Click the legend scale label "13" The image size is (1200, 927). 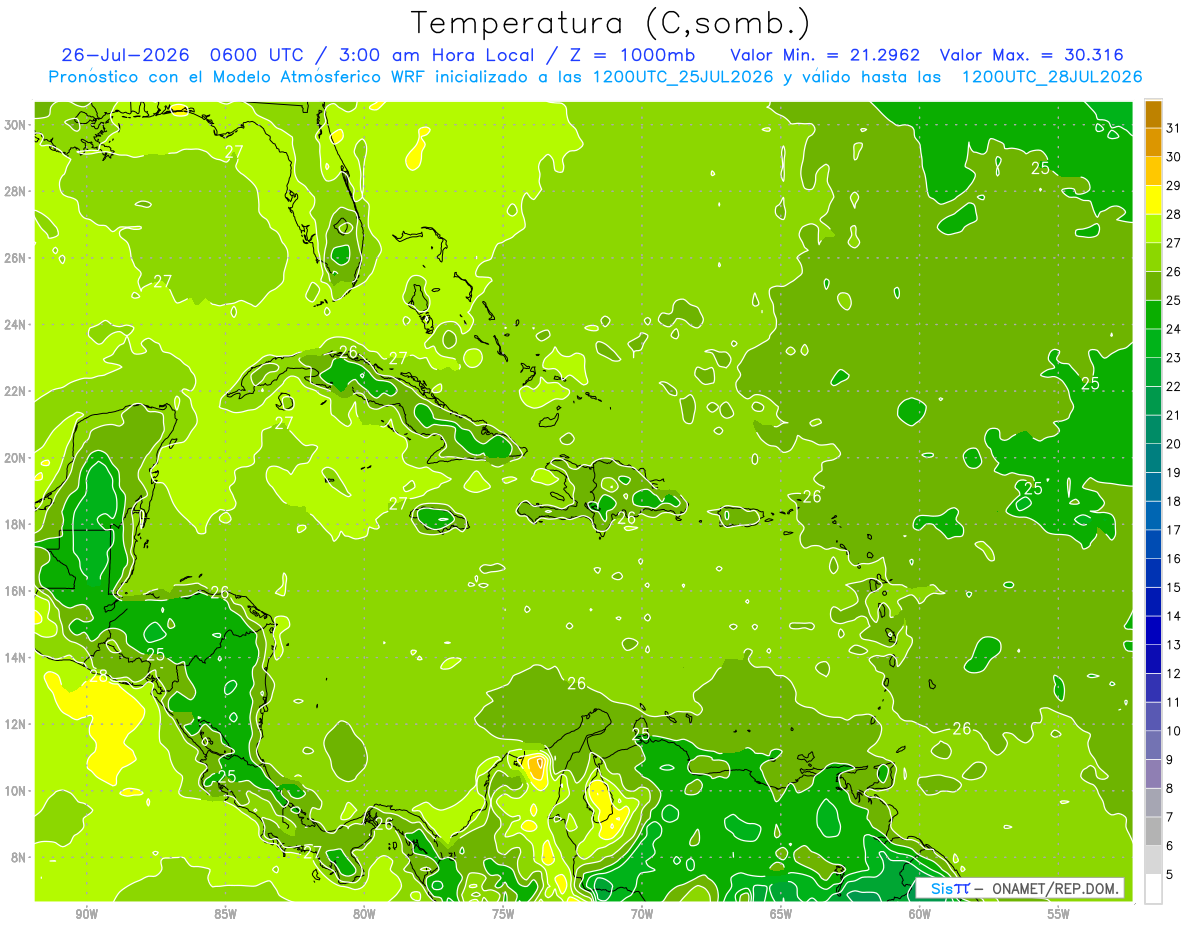1174,645
